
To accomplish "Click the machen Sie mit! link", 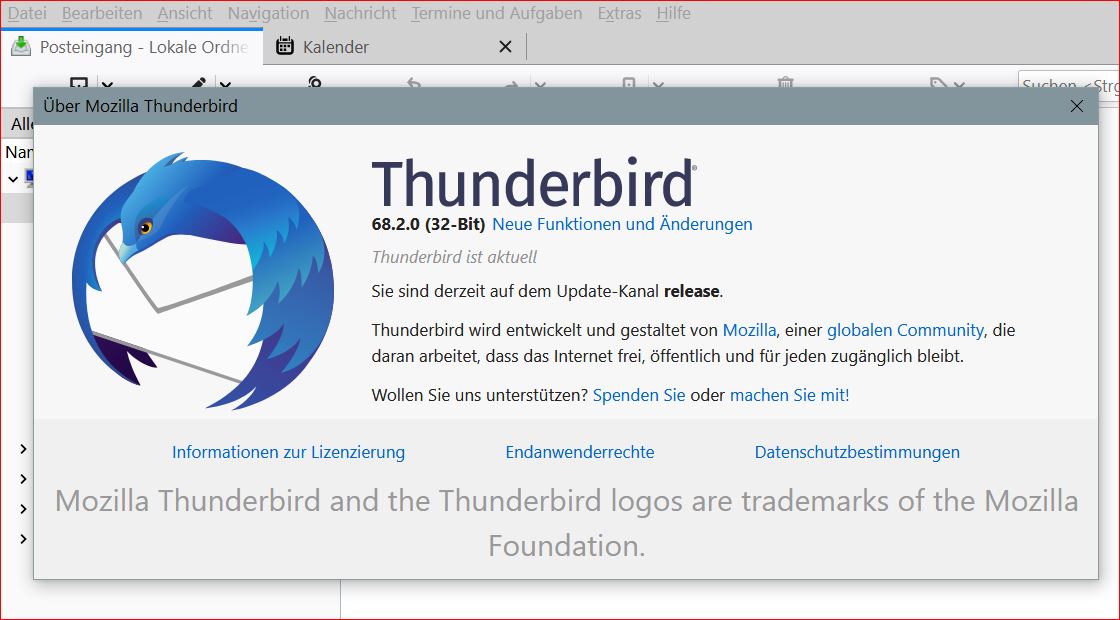I will point(789,395).
